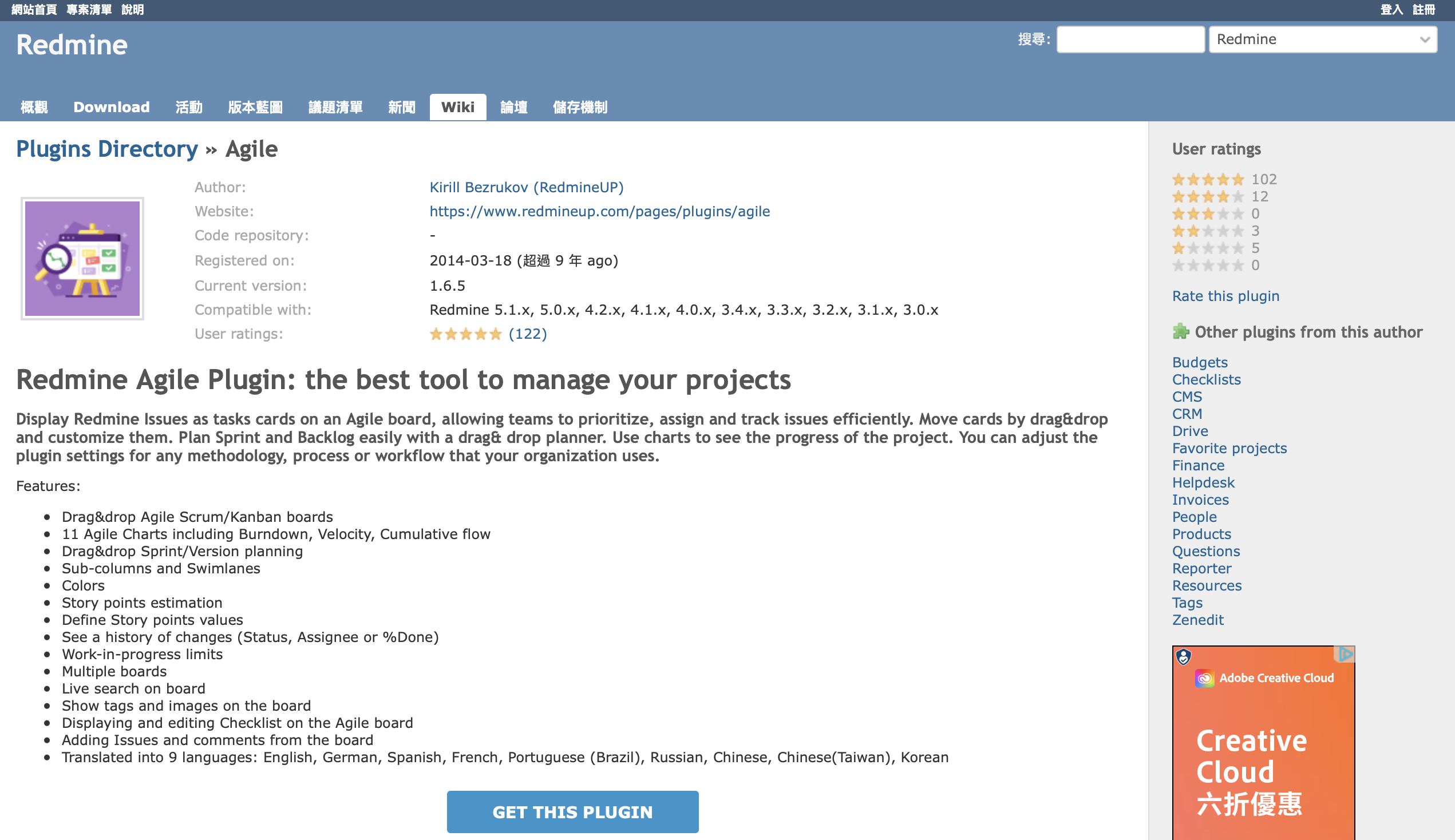Click the 登入 login link
Viewport: 1455px width, 840px height.
click(x=1391, y=9)
